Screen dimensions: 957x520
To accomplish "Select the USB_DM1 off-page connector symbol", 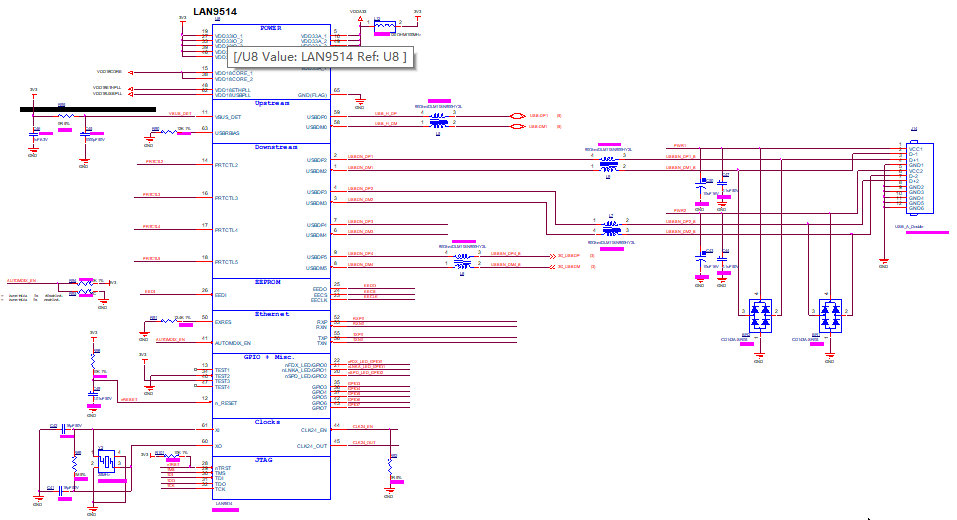I will (x=518, y=126).
